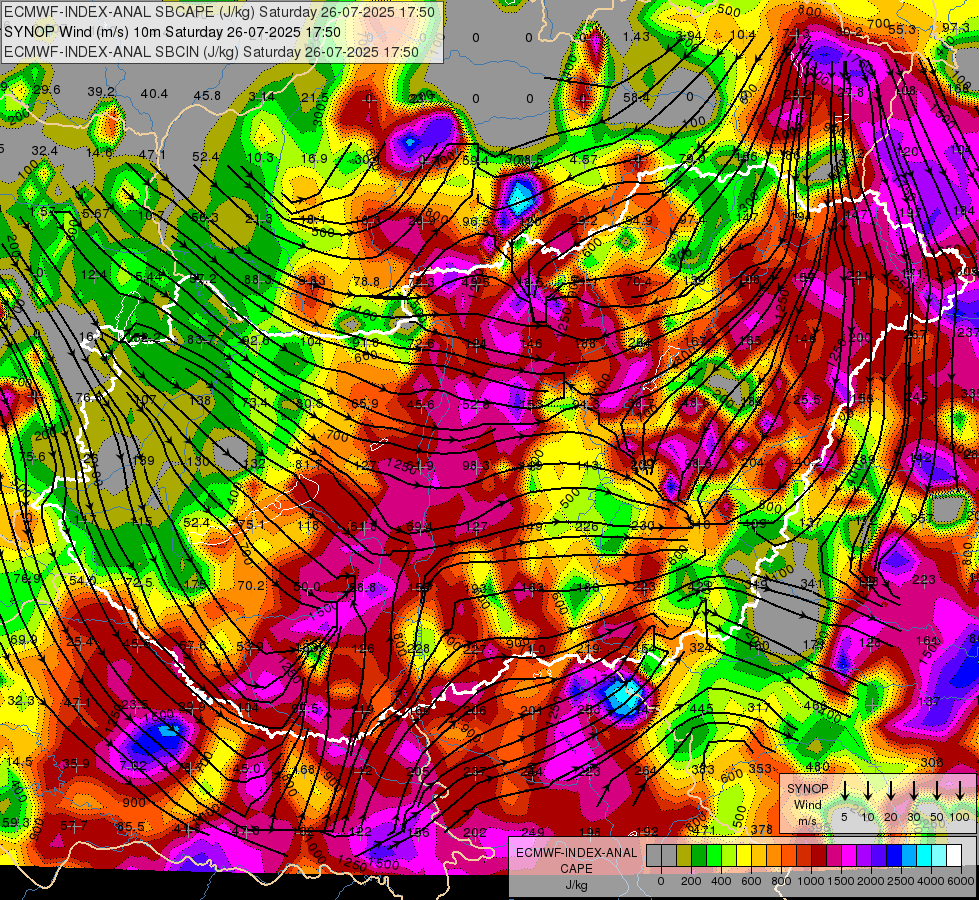This screenshot has height=900, width=979.
Task: Pick the white swatch ending the CAPE scale
Action: (955, 856)
